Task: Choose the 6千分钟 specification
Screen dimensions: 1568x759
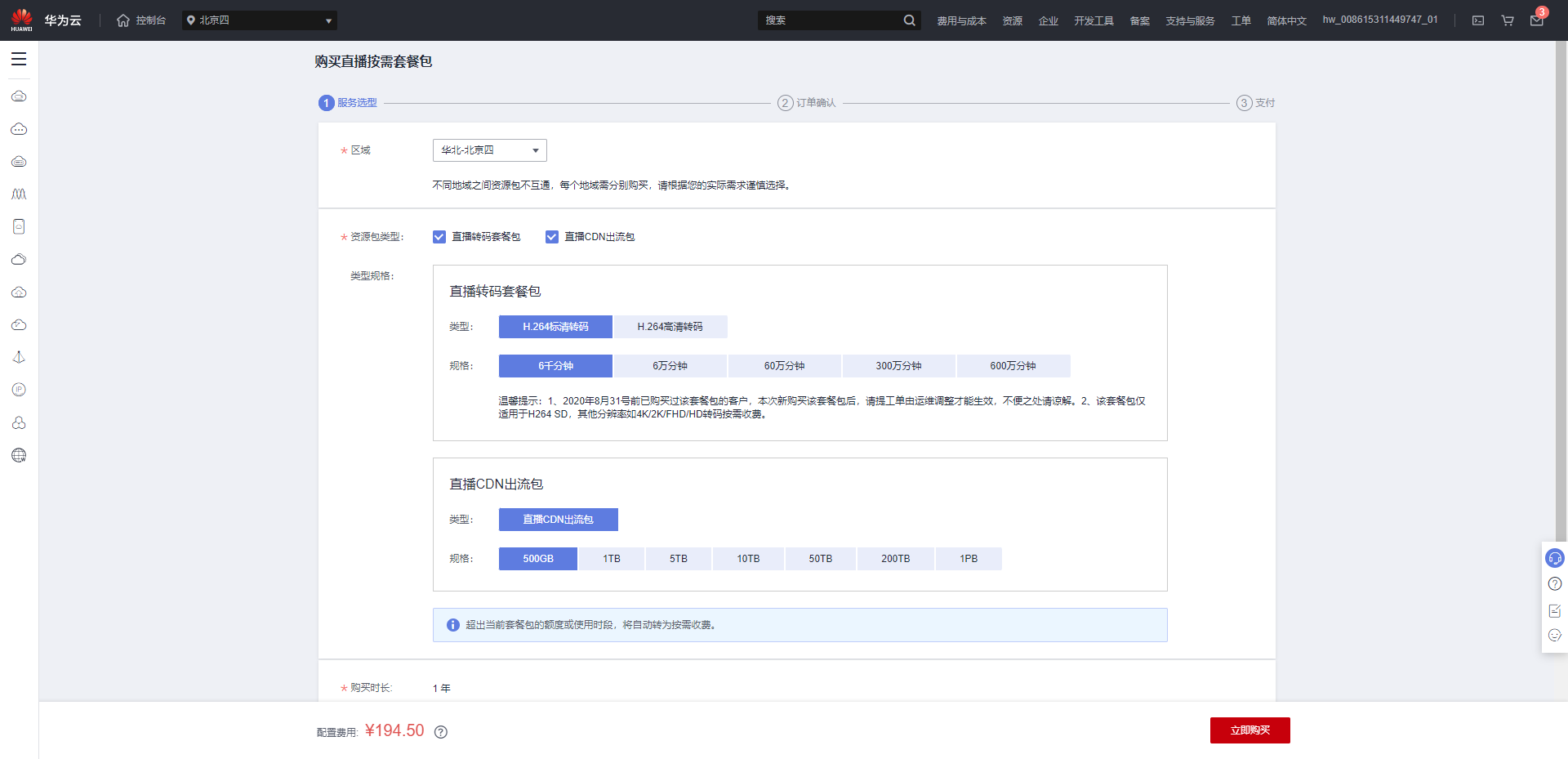Action: (x=555, y=366)
